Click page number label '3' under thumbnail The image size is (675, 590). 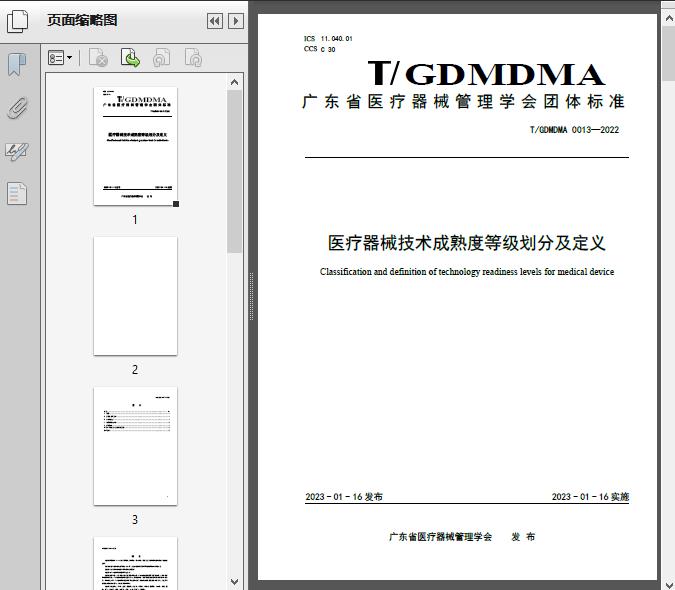pos(135,519)
